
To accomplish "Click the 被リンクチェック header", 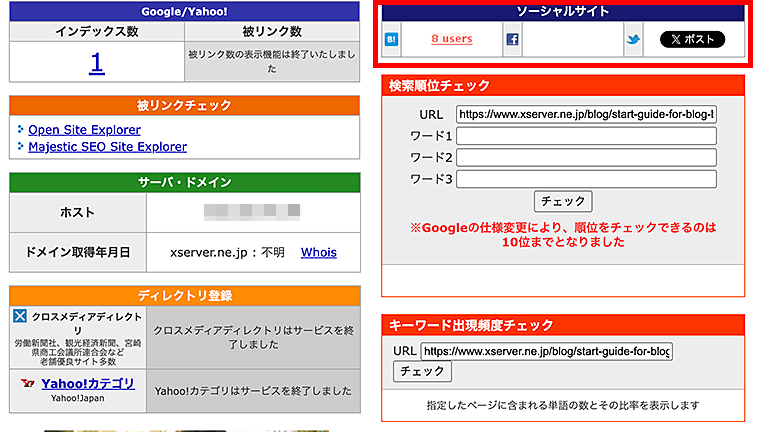I will pyautogui.click(x=184, y=105).
